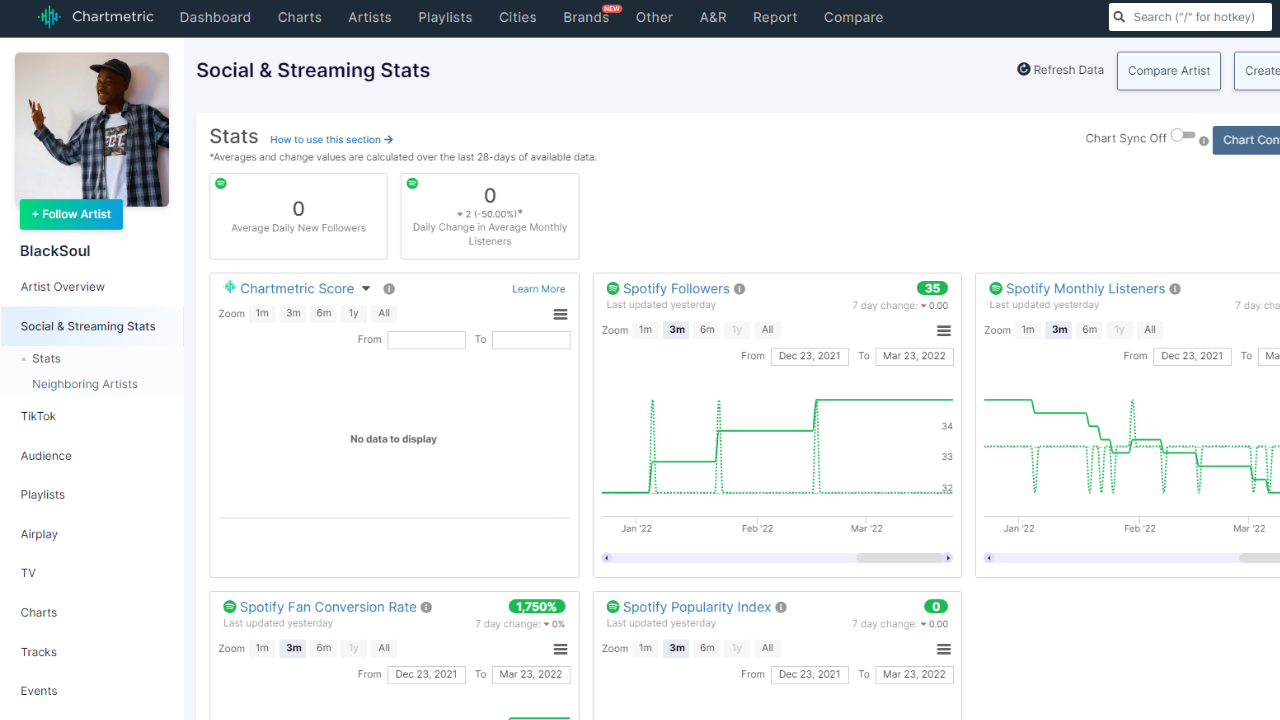Click To date field of Fan Conversion Rate
The height and width of the screenshot is (720, 1280).
tap(531, 674)
